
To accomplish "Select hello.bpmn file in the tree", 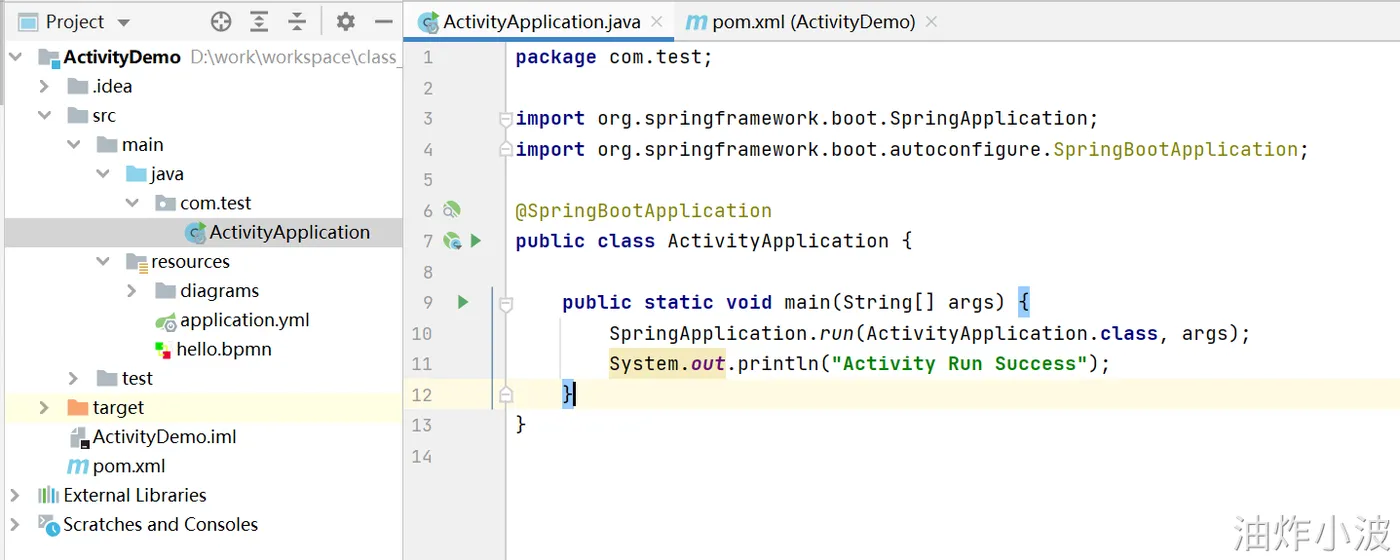I will coord(223,349).
